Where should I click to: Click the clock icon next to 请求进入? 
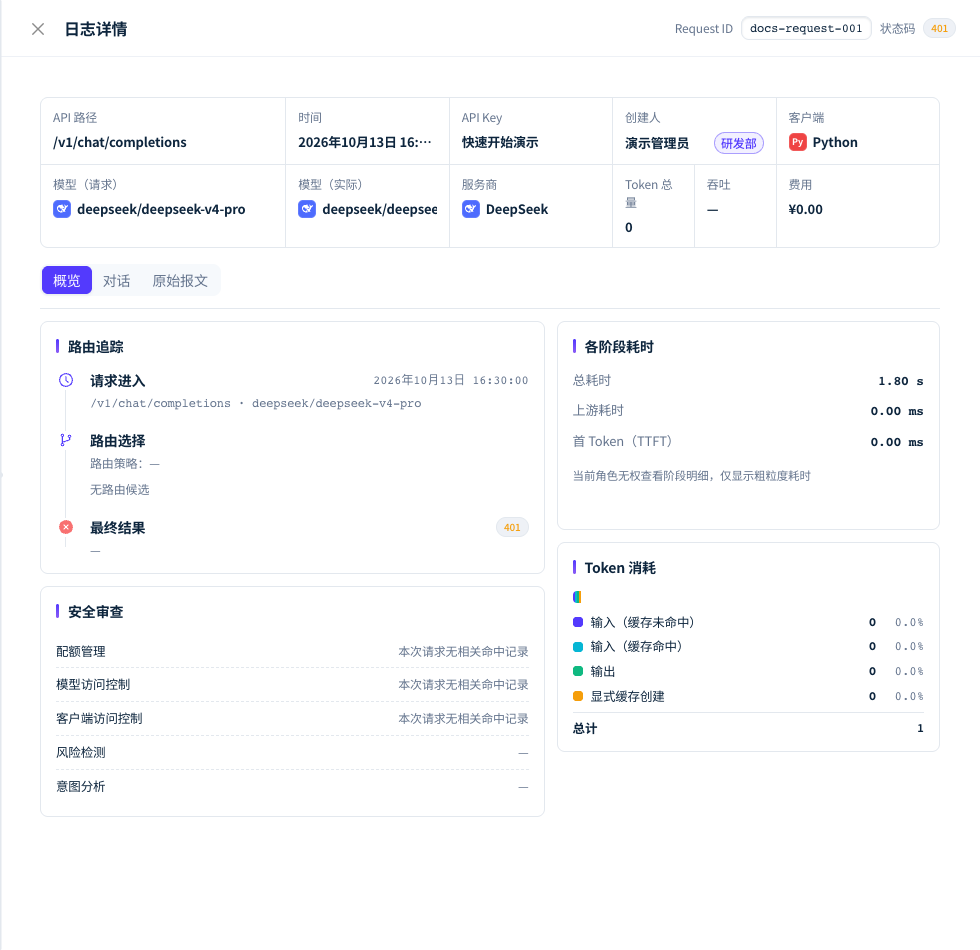(x=66, y=380)
